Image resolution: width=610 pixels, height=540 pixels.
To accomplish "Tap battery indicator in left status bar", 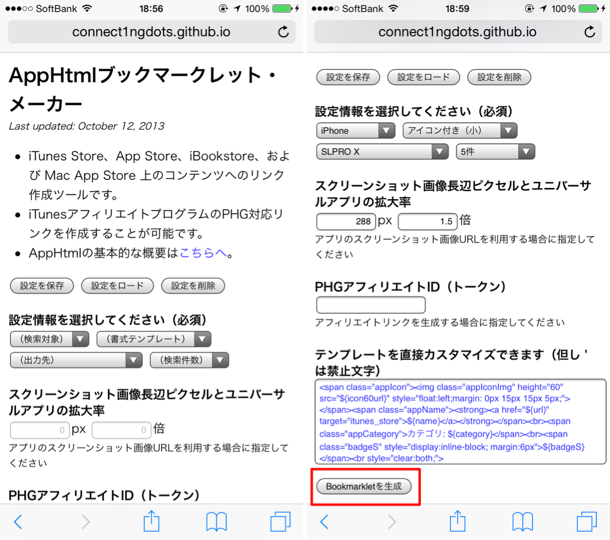I will coord(282,9).
